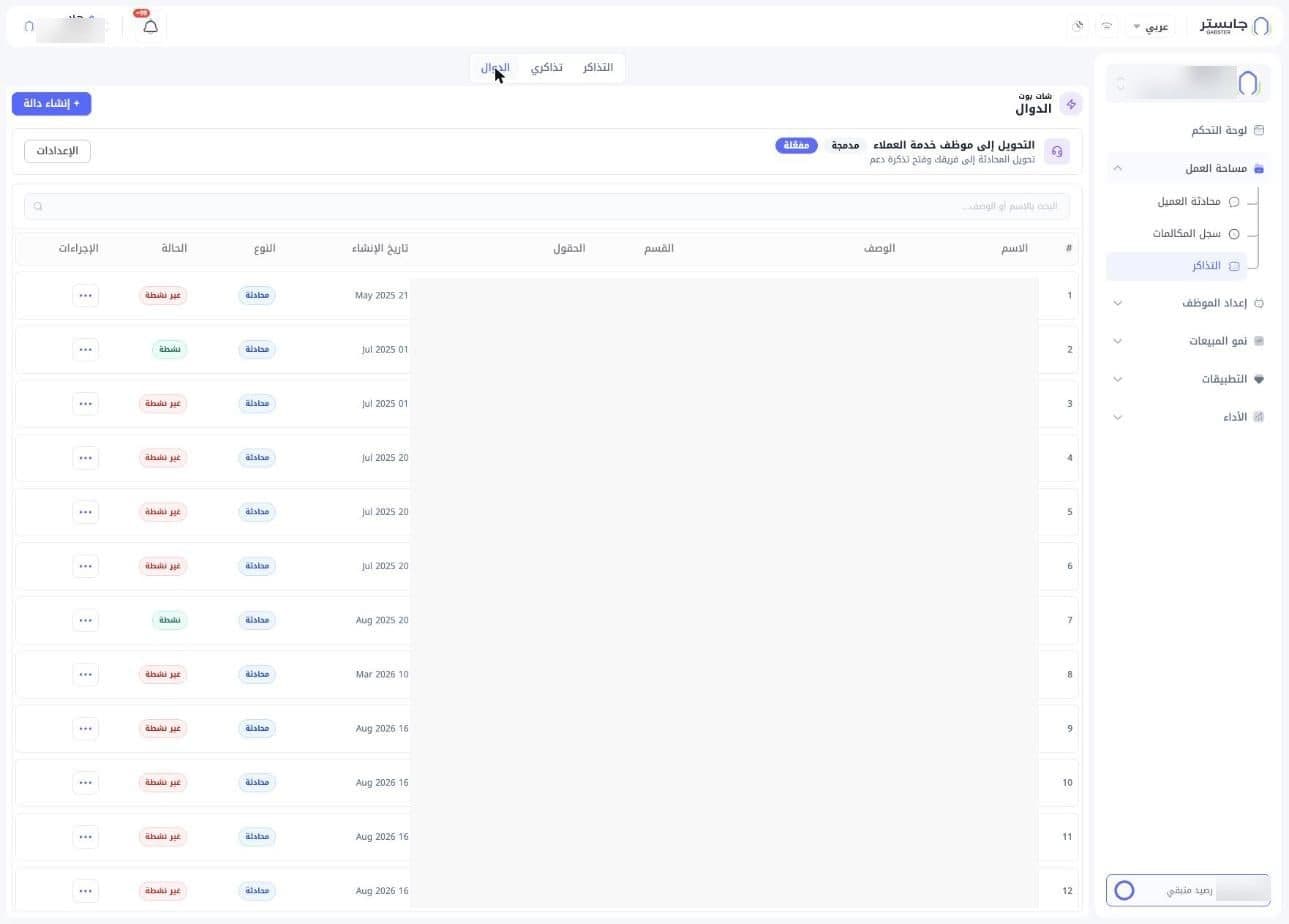Expand the إعداد الموظف sidebar section
The image size is (1289, 924).
click(1188, 303)
